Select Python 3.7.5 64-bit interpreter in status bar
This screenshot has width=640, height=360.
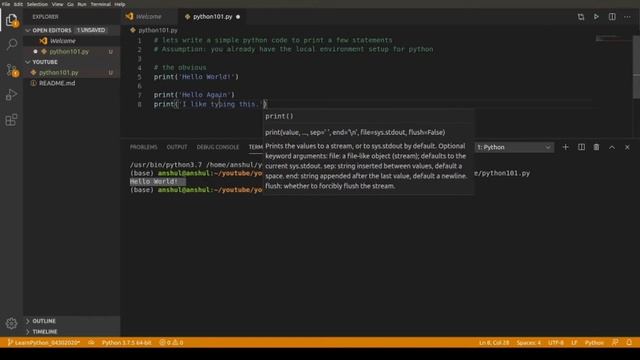point(127,342)
